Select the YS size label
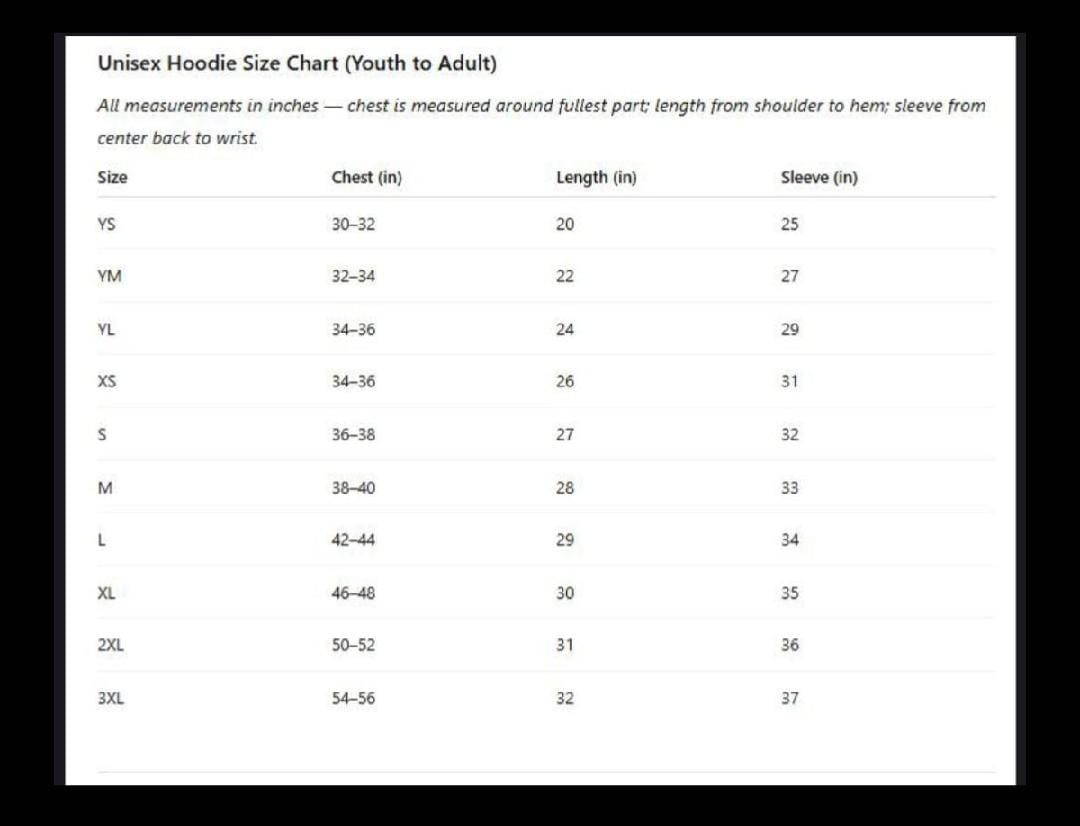The width and height of the screenshot is (1080, 826). pyautogui.click(x=106, y=224)
